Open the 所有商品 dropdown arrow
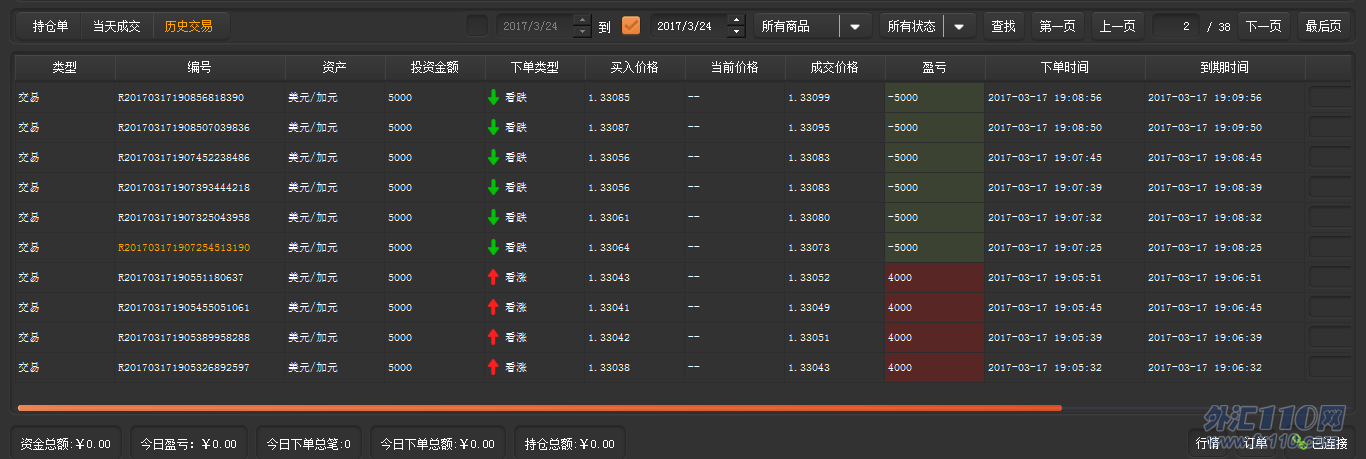 pyautogui.click(x=855, y=26)
